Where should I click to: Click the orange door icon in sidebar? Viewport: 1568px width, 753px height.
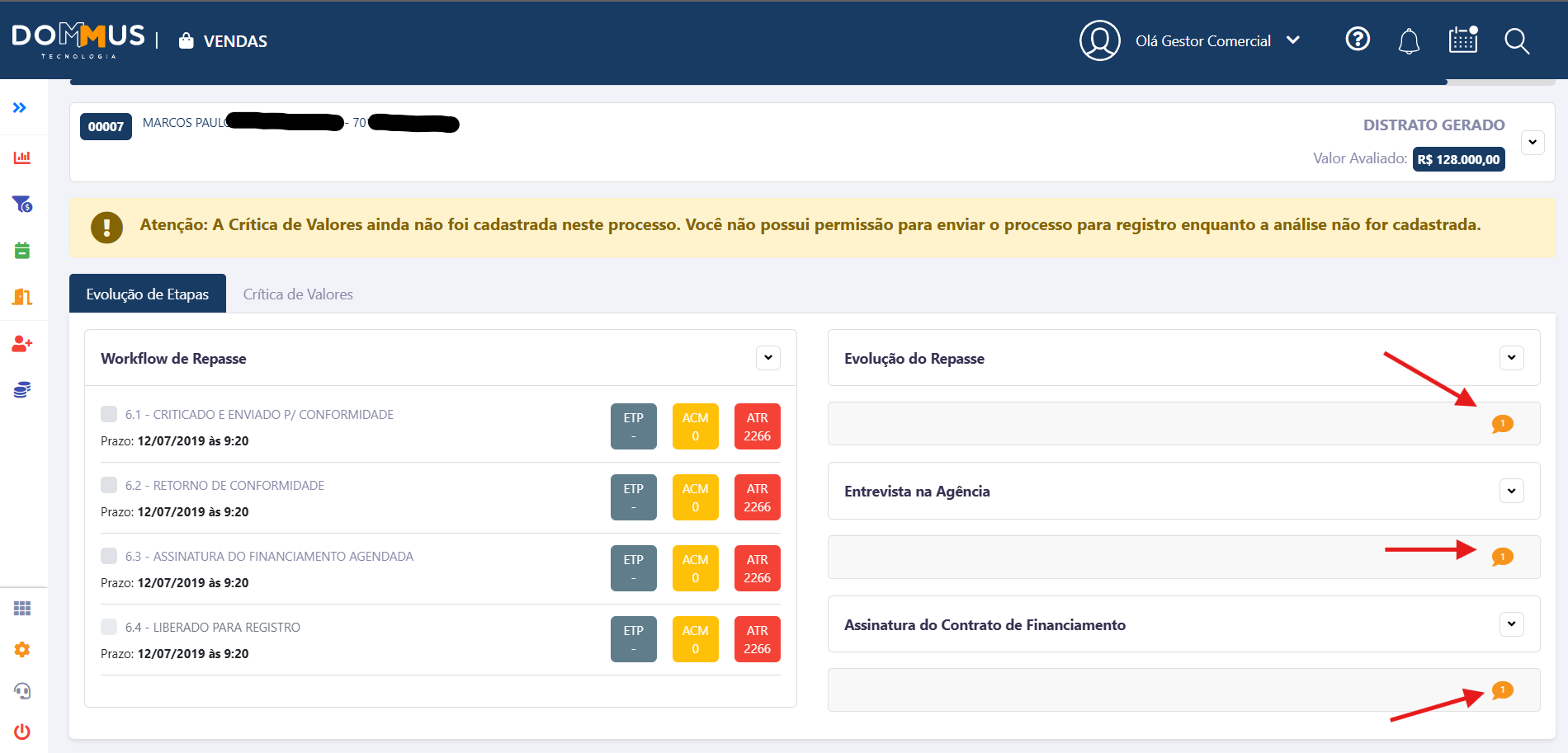click(x=22, y=297)
